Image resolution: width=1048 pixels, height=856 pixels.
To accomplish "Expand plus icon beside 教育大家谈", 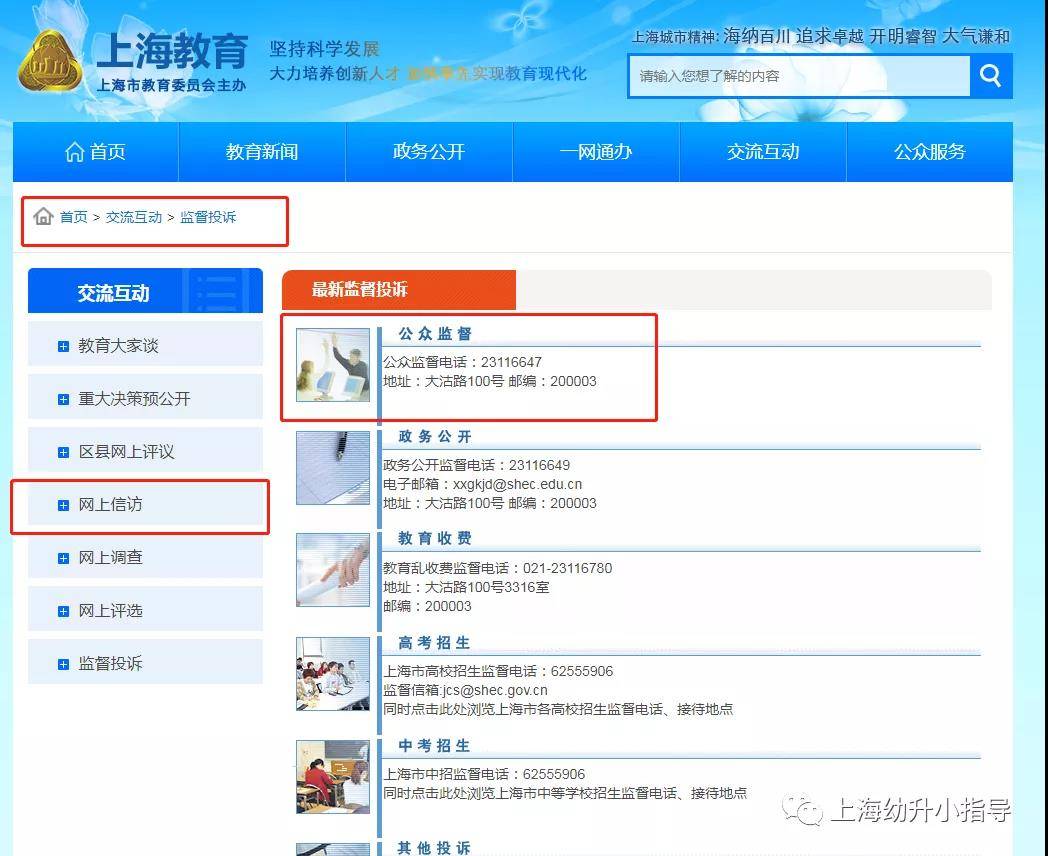I will click(63, 346).
